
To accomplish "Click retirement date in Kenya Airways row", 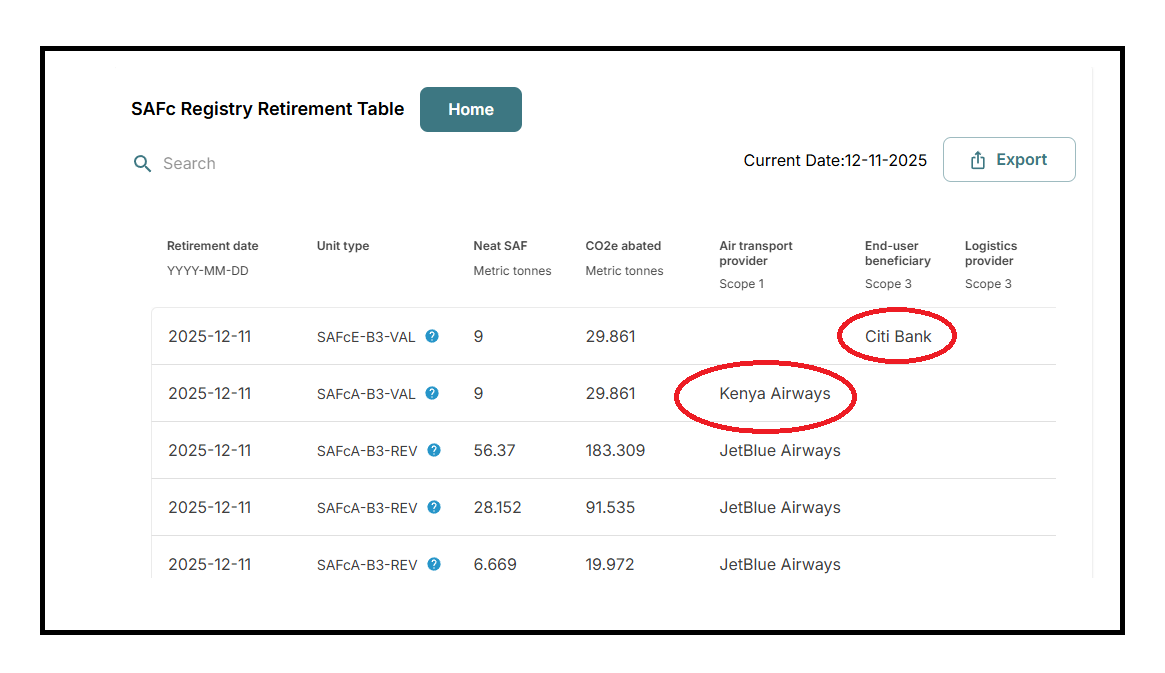I will click(210, 394).
